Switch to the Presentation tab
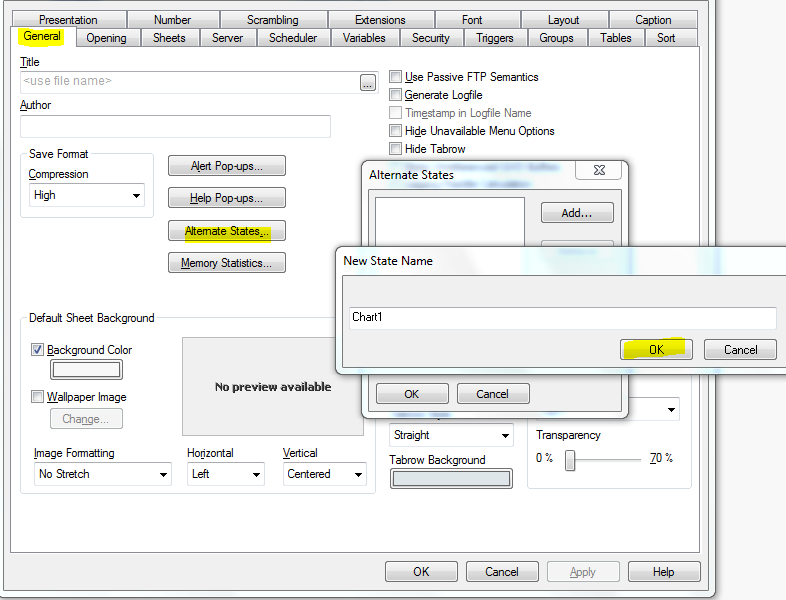This screenshot has height=600, width=786. coord(68,20)
